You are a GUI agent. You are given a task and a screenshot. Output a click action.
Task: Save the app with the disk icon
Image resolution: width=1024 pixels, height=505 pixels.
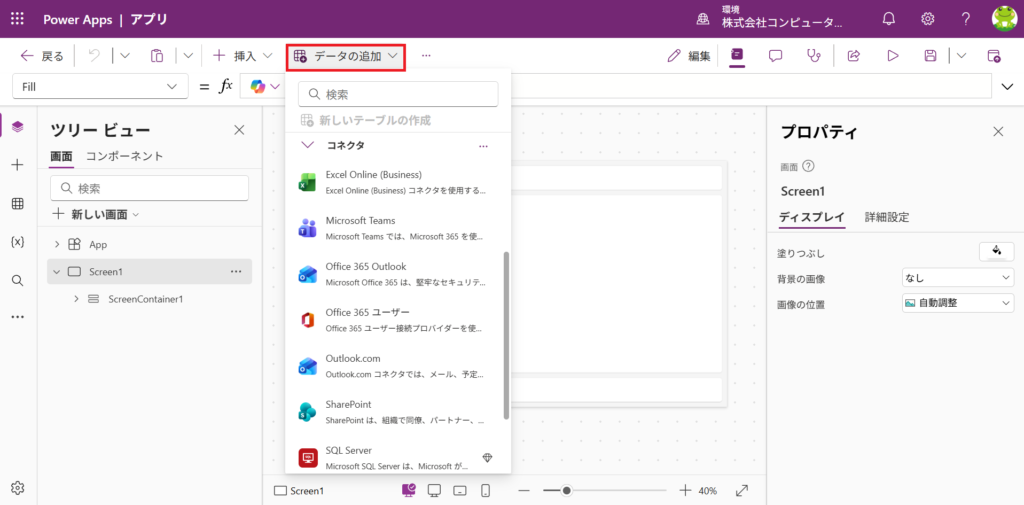(x=931, y=56)
